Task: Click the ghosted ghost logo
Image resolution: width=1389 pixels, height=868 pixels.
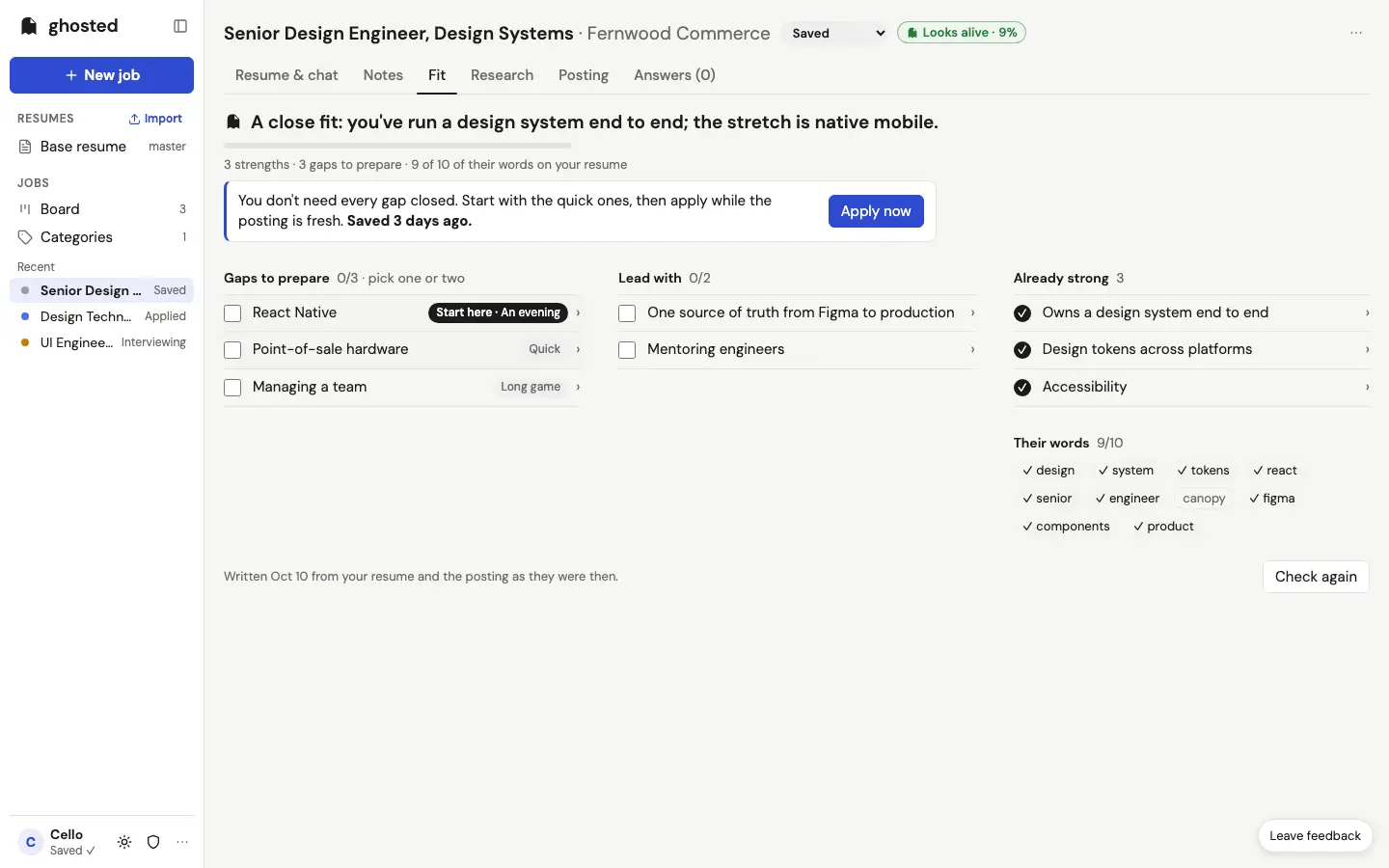Action: (29, 26)
